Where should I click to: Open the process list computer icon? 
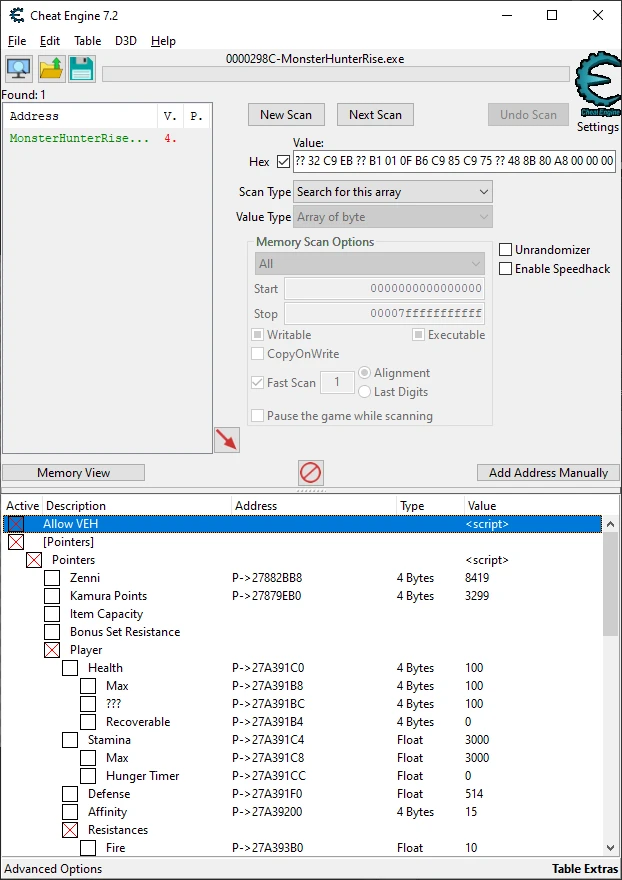(19, 69)
